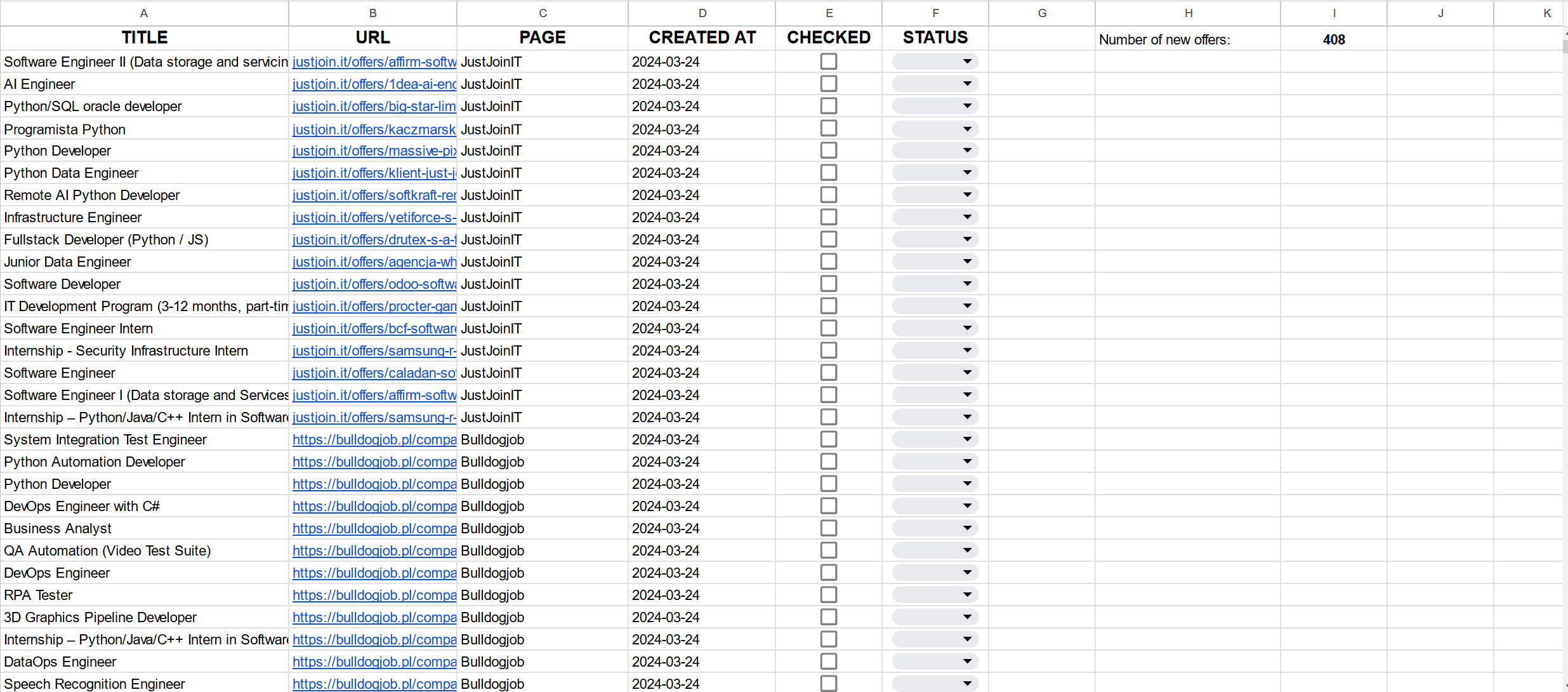Select the column F header
Screen dimensions: 1568x692
(x=935, y=13)
